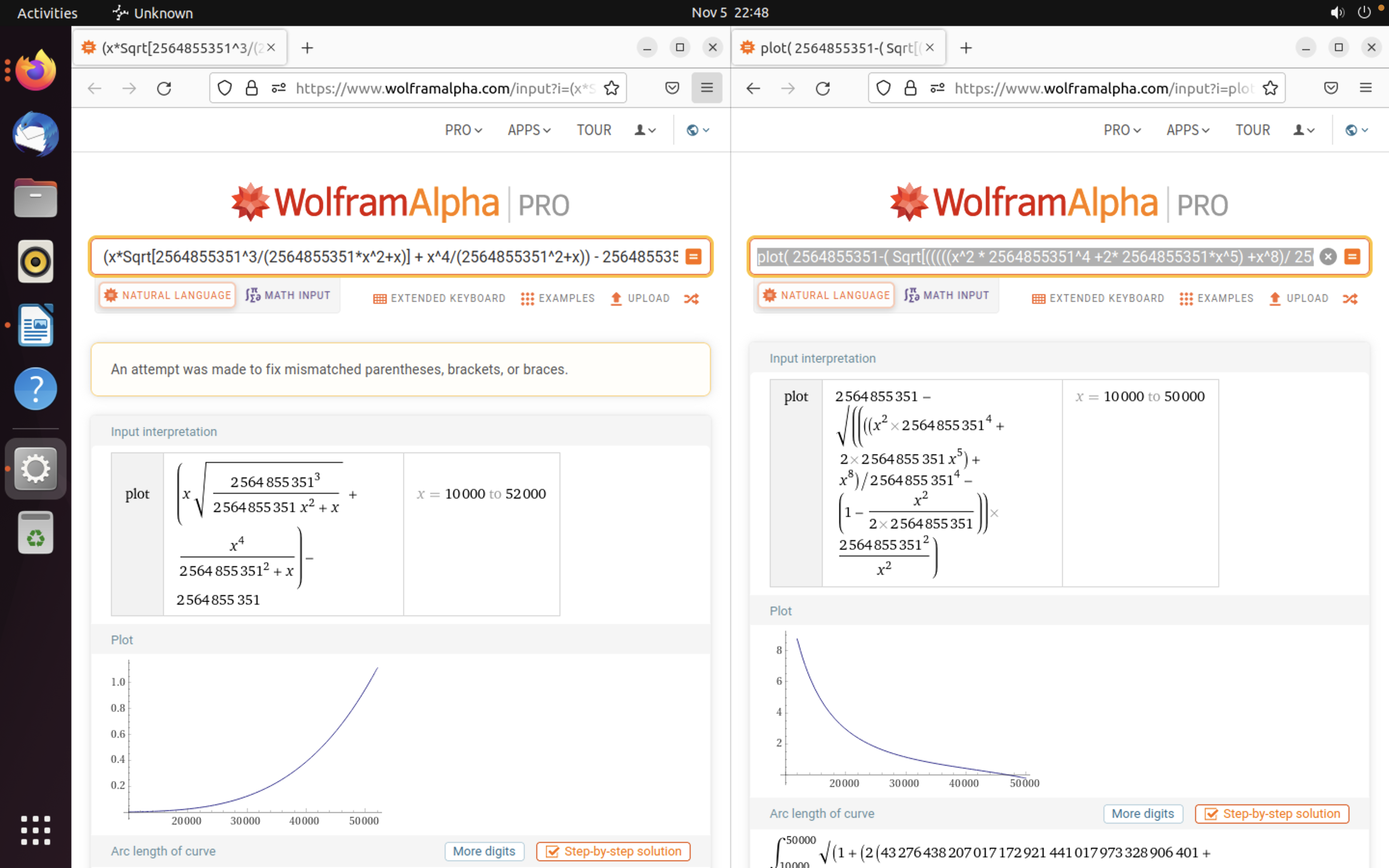
Task: Click More digits button right panel
Action: tap(1145, 813)
